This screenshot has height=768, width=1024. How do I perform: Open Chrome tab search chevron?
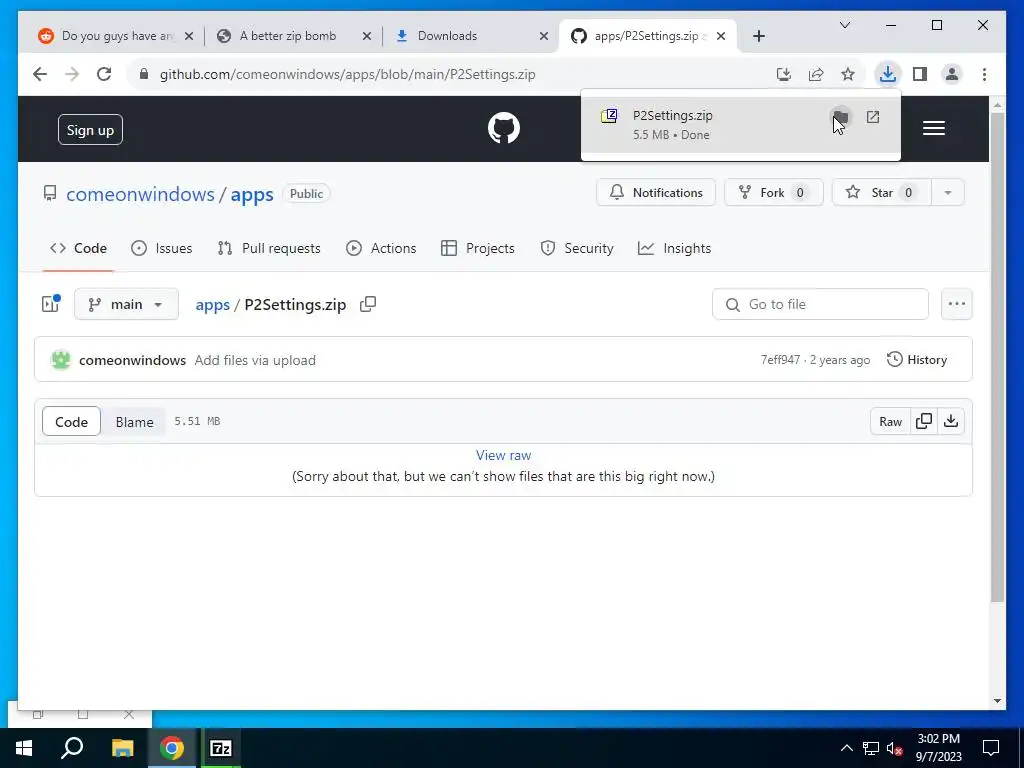(x=844, y=25)
